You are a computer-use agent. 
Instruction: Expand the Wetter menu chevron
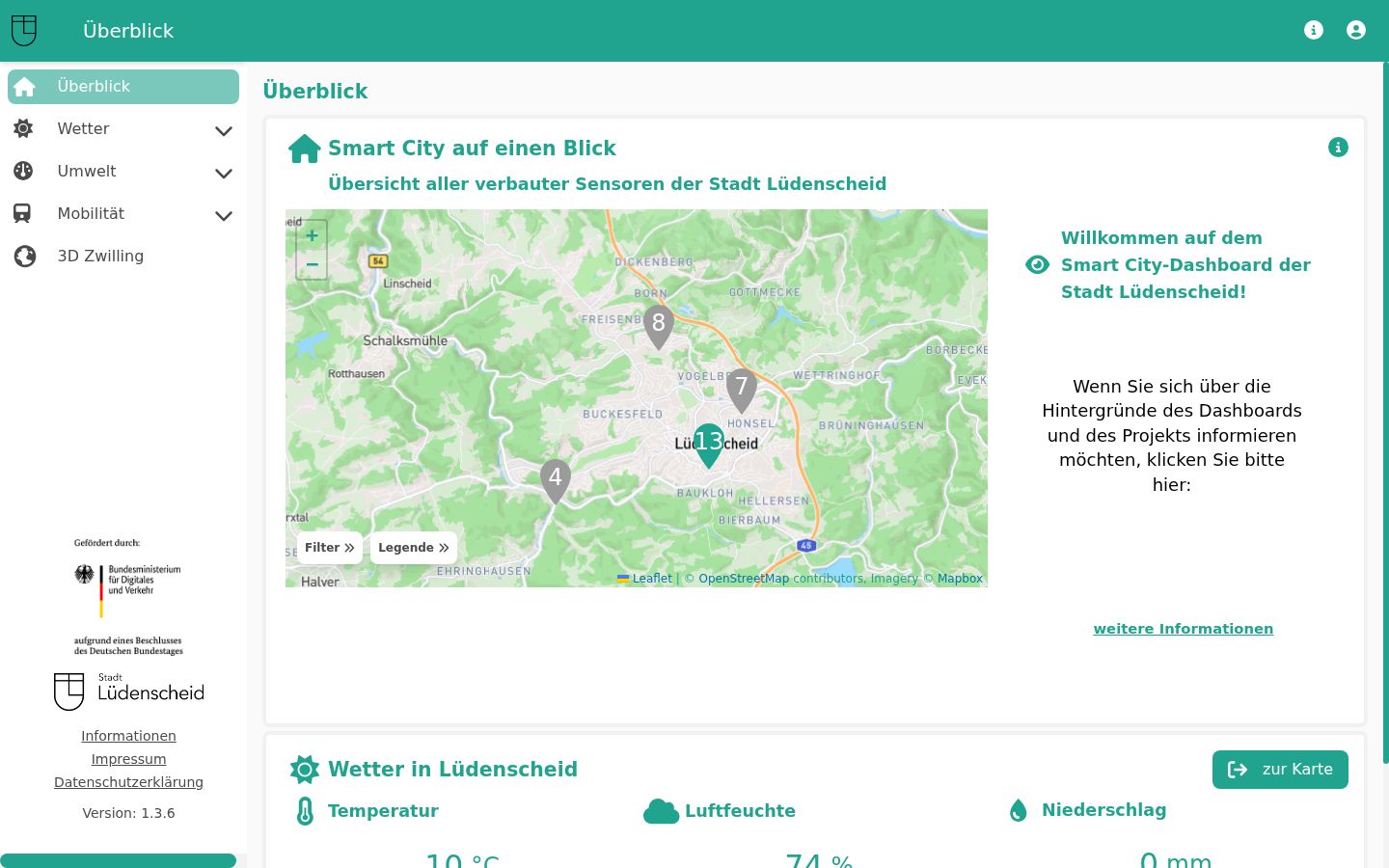[224, 131]
